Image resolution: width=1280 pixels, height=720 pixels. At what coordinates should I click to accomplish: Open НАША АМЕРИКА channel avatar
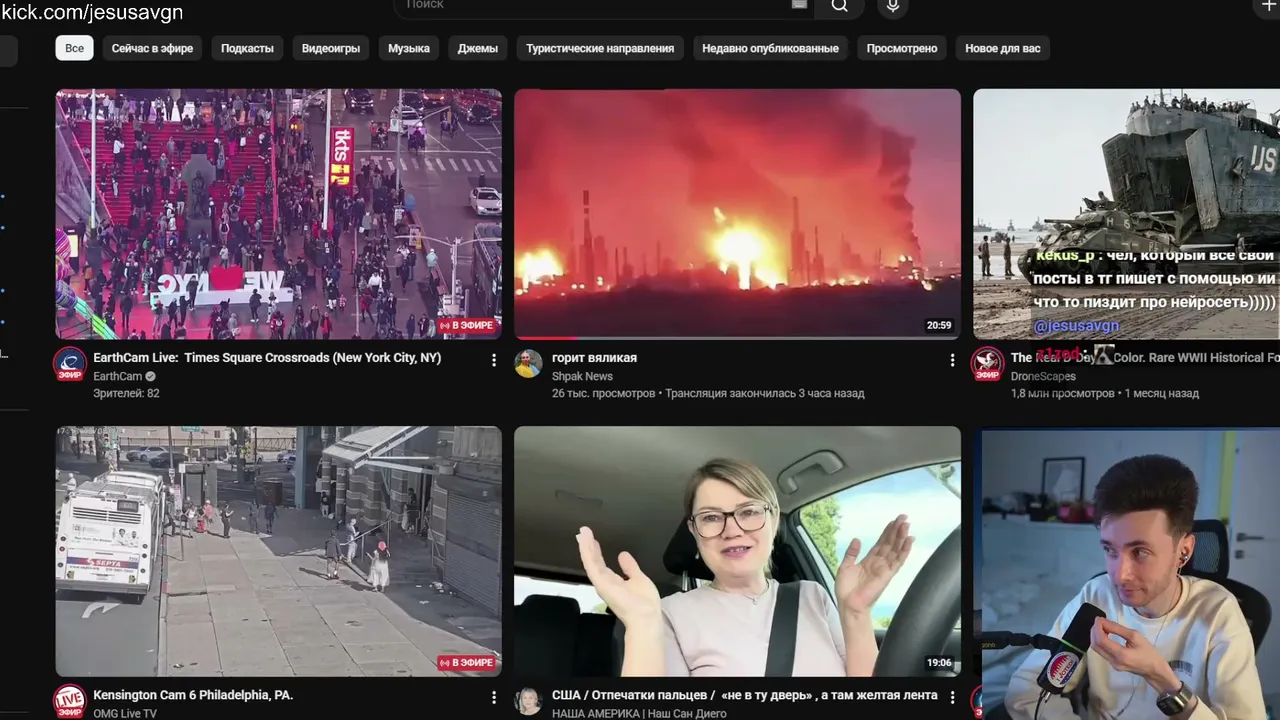[x=528, y=701]
